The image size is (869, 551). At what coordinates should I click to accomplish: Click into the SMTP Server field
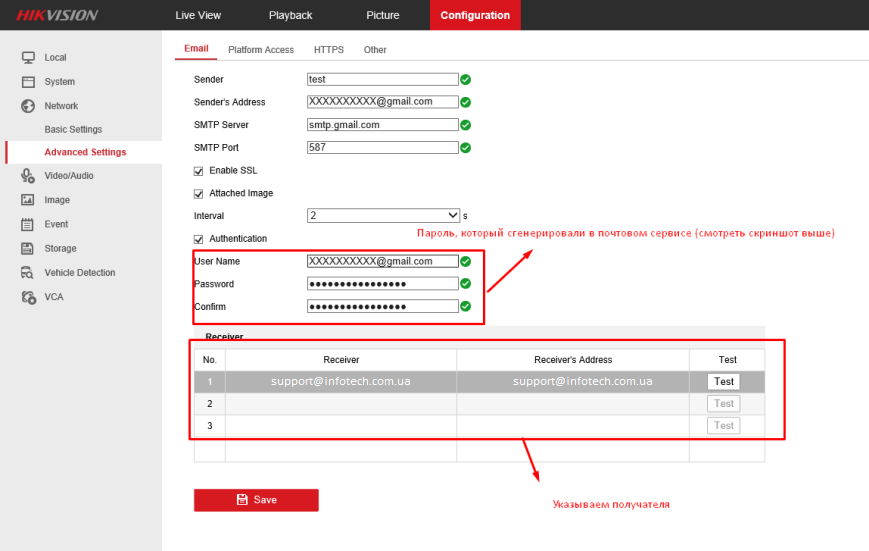point(383,125)
